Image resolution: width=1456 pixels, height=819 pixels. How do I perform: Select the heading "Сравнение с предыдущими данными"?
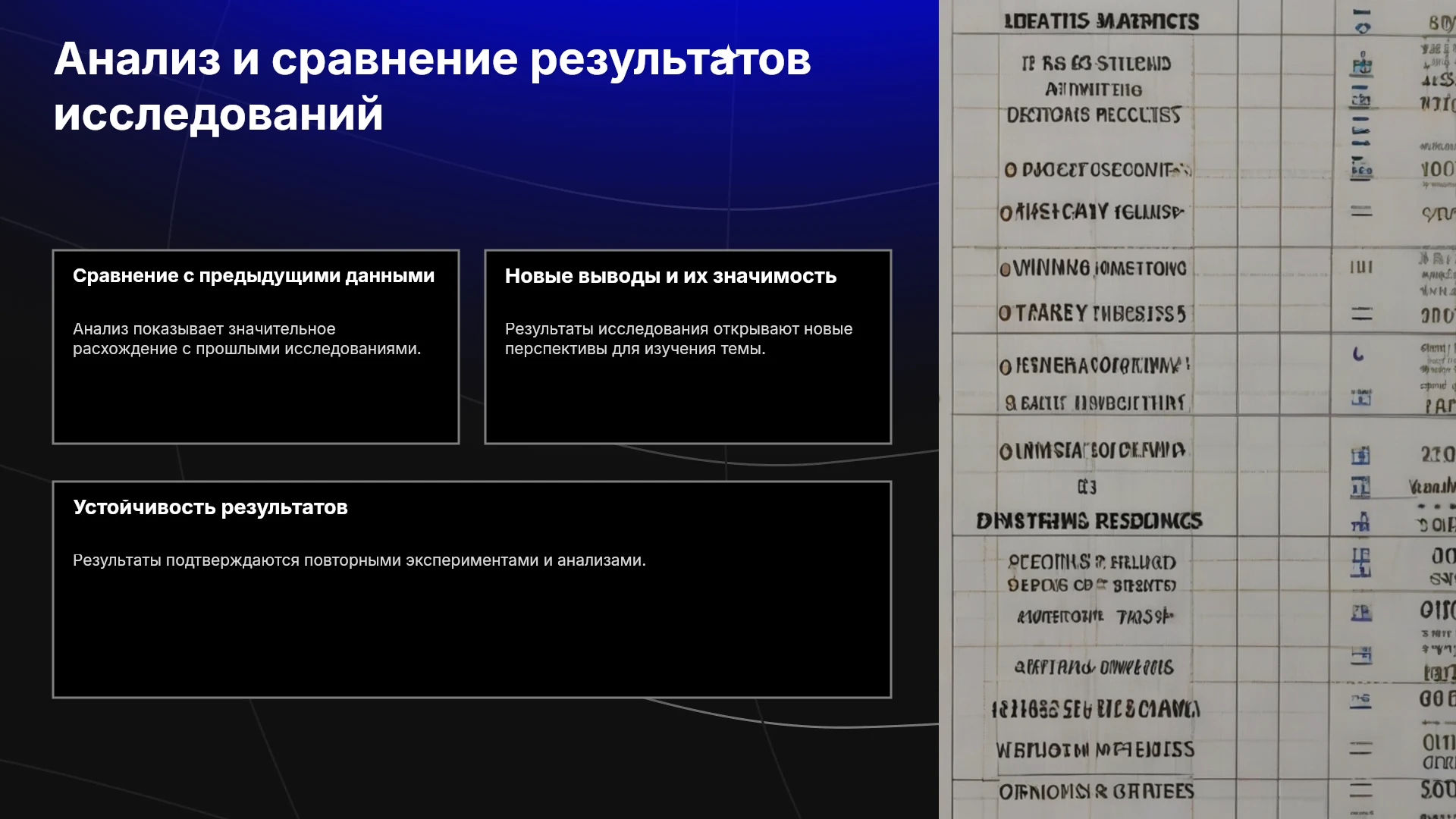click(x=254, y=276)
